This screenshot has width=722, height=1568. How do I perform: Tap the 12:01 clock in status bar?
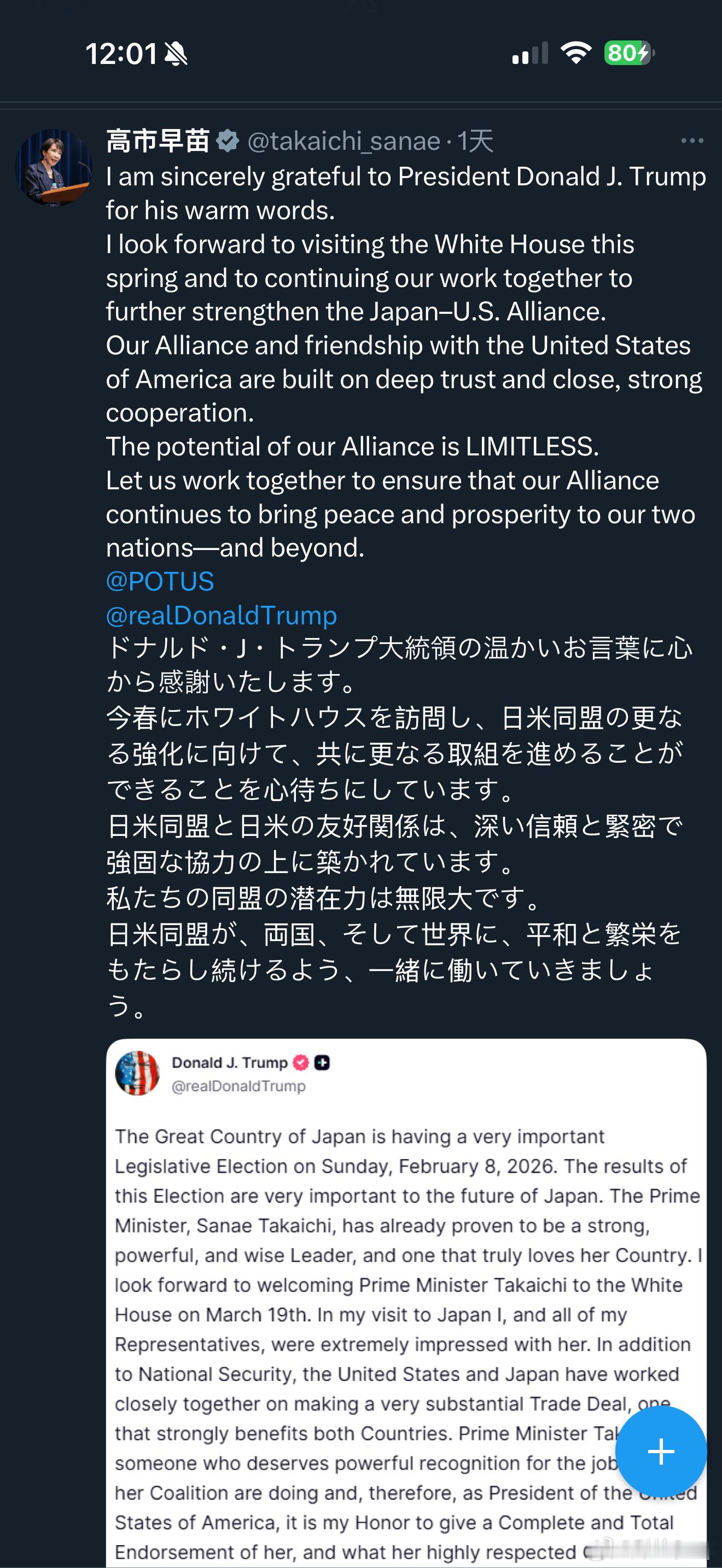click(121, 54)
